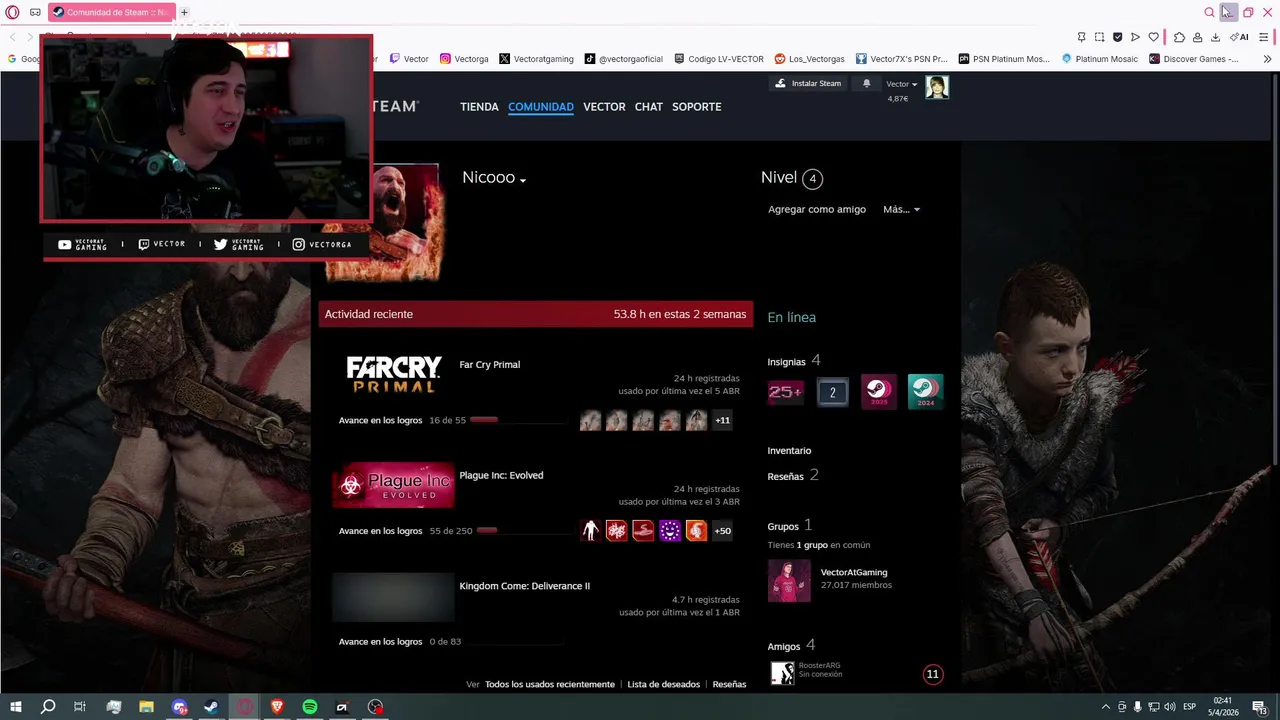The image size is (1280, 720).
Task: Open the Far Cry Primal game logo
Action: click(393, 375)
